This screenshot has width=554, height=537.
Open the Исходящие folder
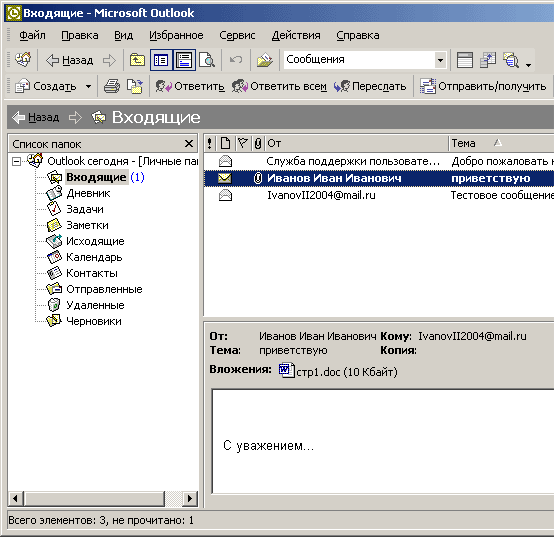[x=95, y=241]
